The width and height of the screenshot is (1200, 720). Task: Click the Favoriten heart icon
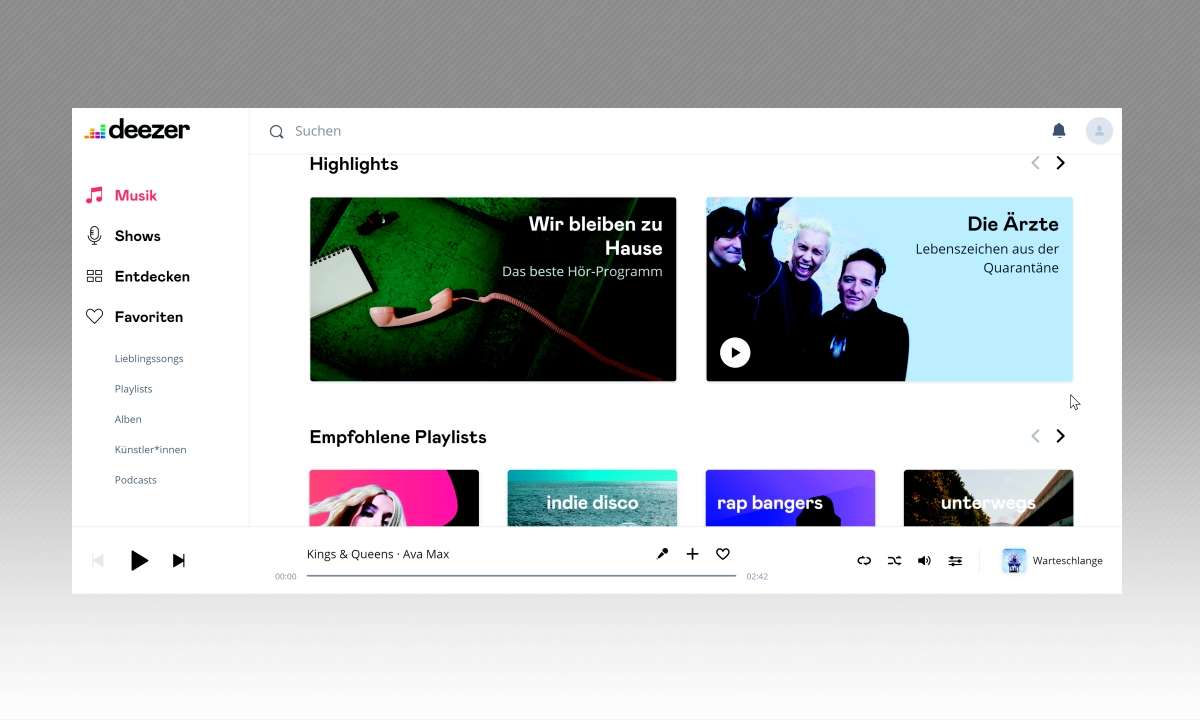click(94, 317)
